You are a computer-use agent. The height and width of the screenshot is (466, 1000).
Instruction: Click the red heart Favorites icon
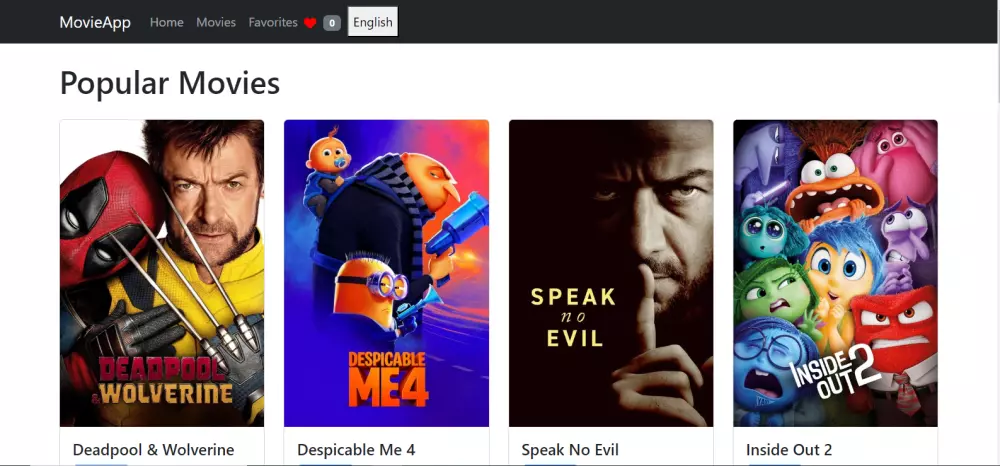(310, 23)
